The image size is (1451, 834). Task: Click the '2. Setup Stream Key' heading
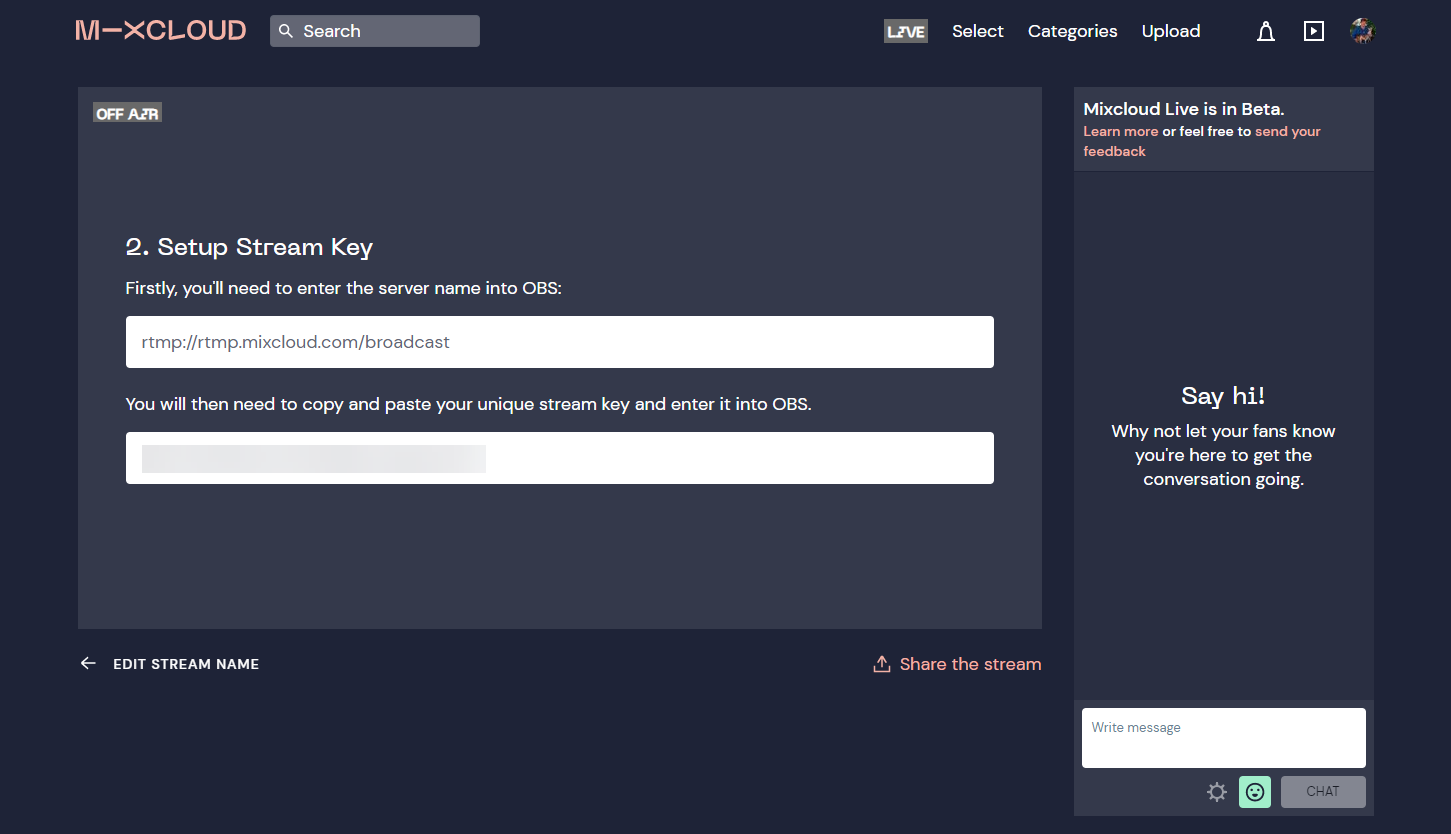tap(249, 247)
